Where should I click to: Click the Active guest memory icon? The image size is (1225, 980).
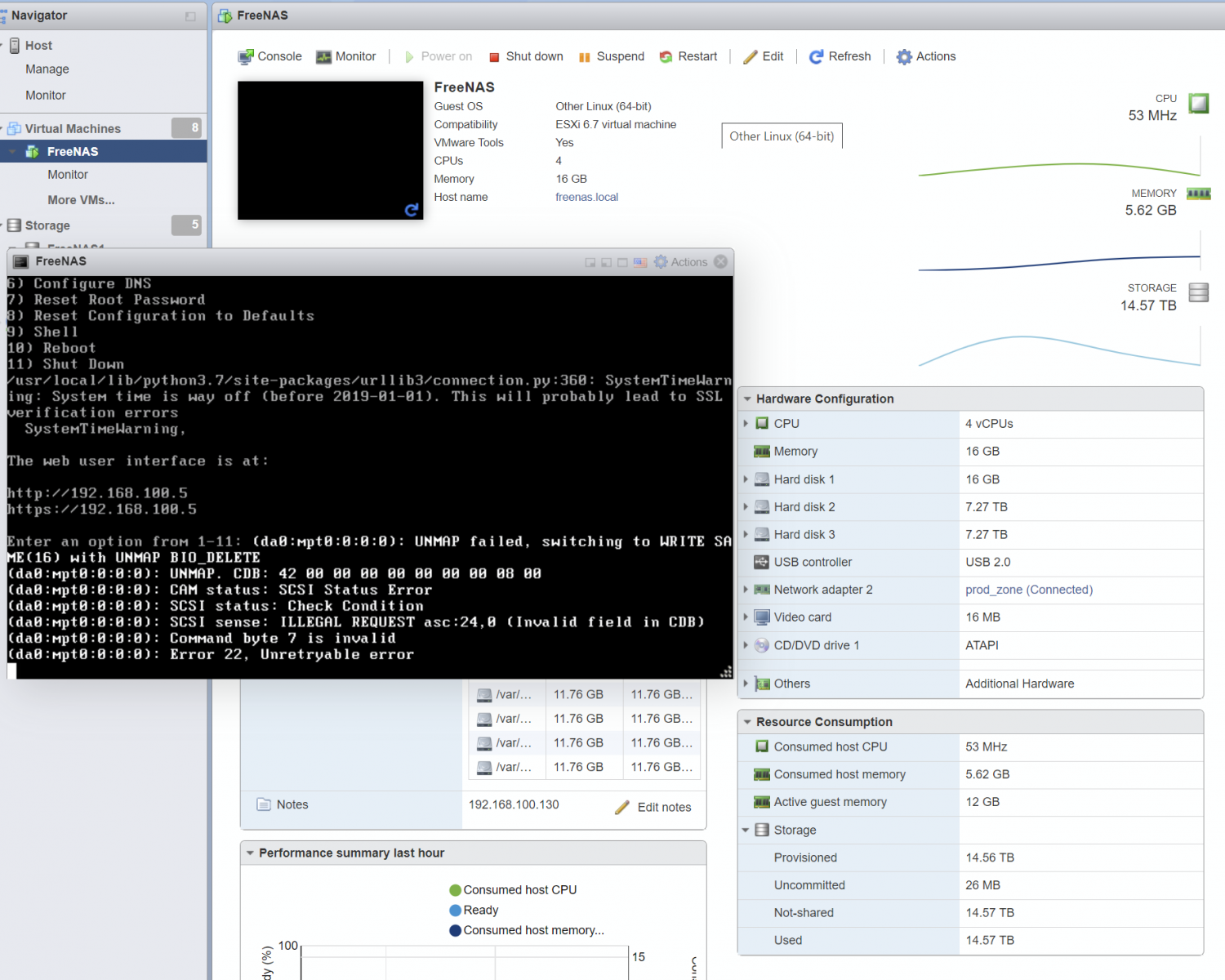pos(762,802)
